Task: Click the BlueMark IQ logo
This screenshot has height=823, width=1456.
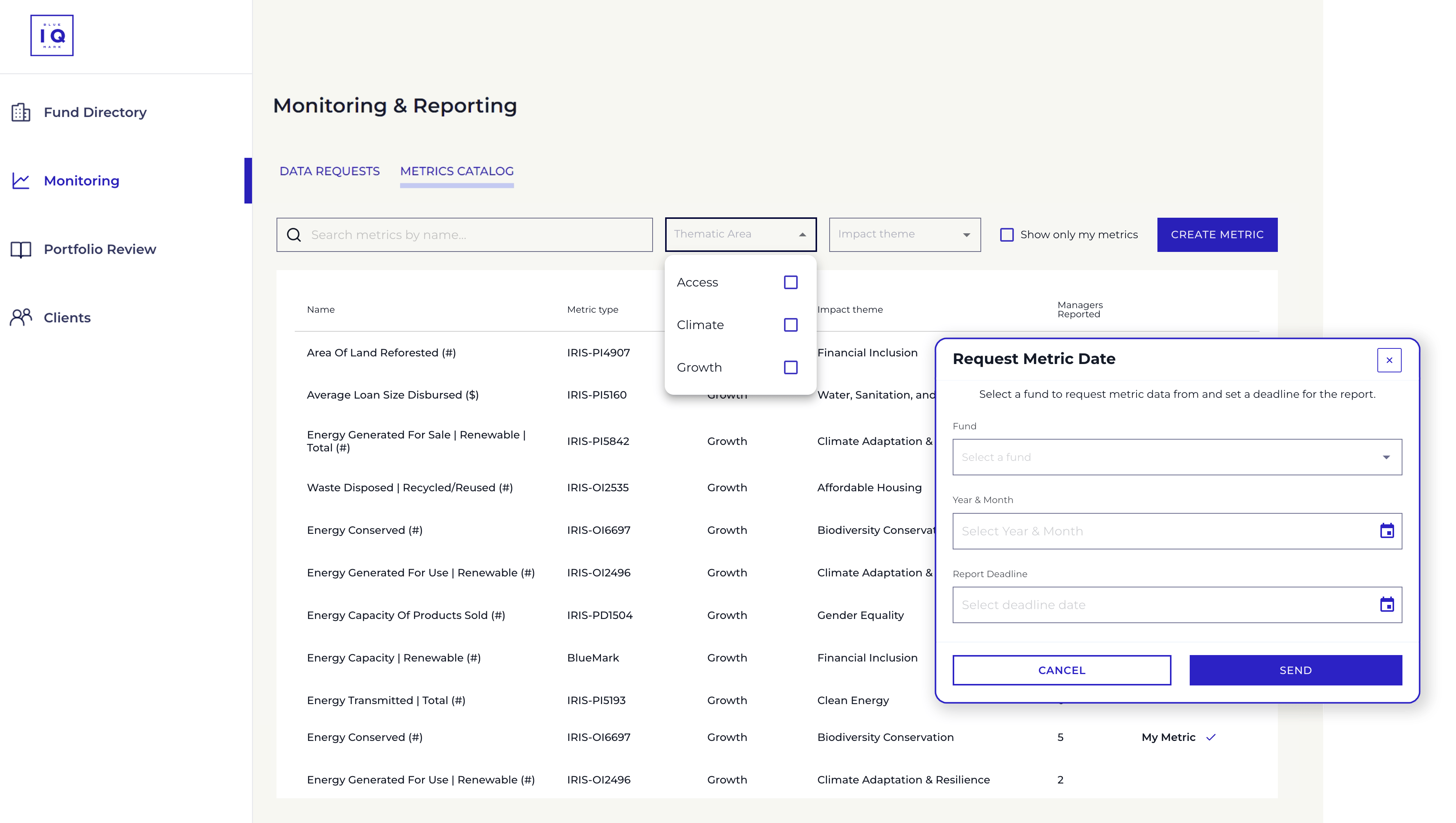Action: [x=52, y=36]
